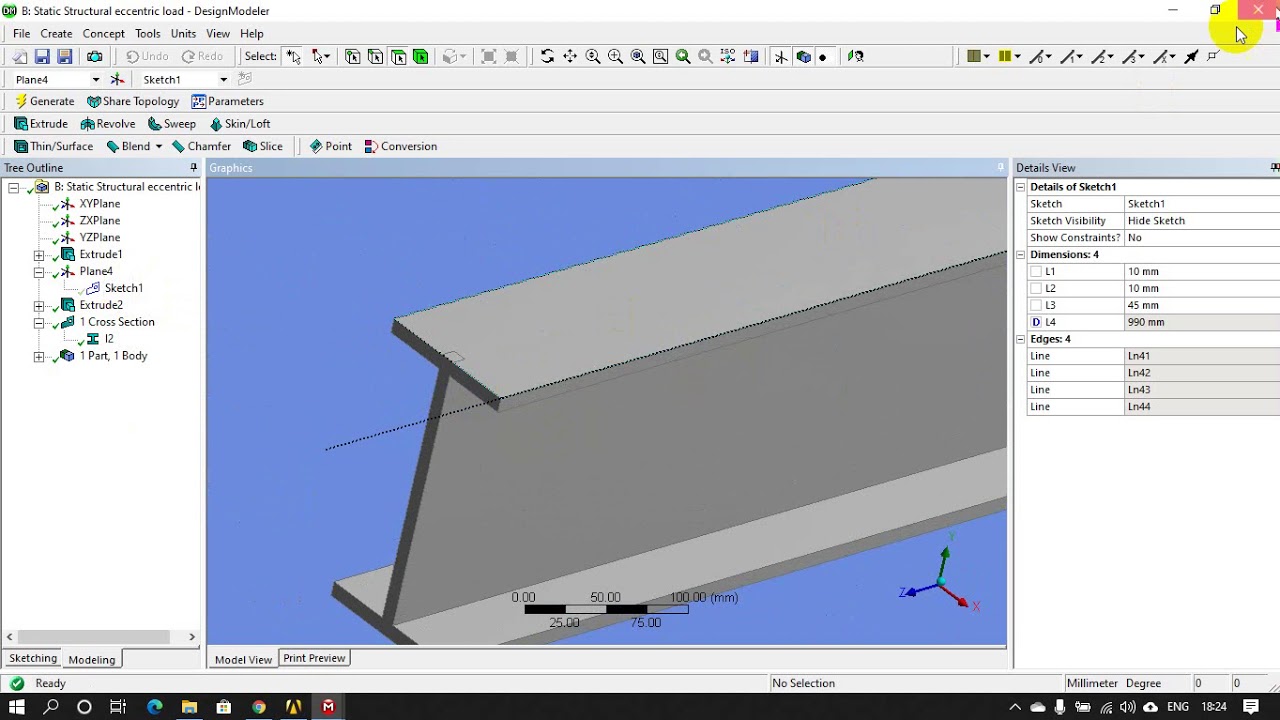Viewport: 1280px width, 720px height.
Task: Activate the Pan view tool
Action: 570,57
